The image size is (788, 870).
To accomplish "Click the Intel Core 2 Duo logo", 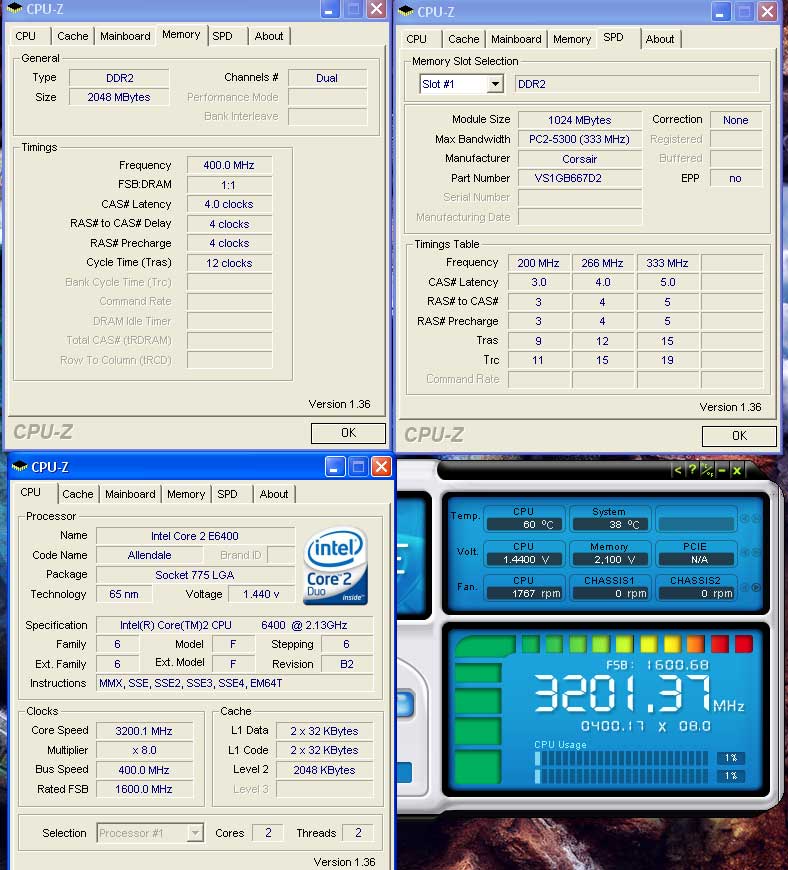I will coord(336,566).
